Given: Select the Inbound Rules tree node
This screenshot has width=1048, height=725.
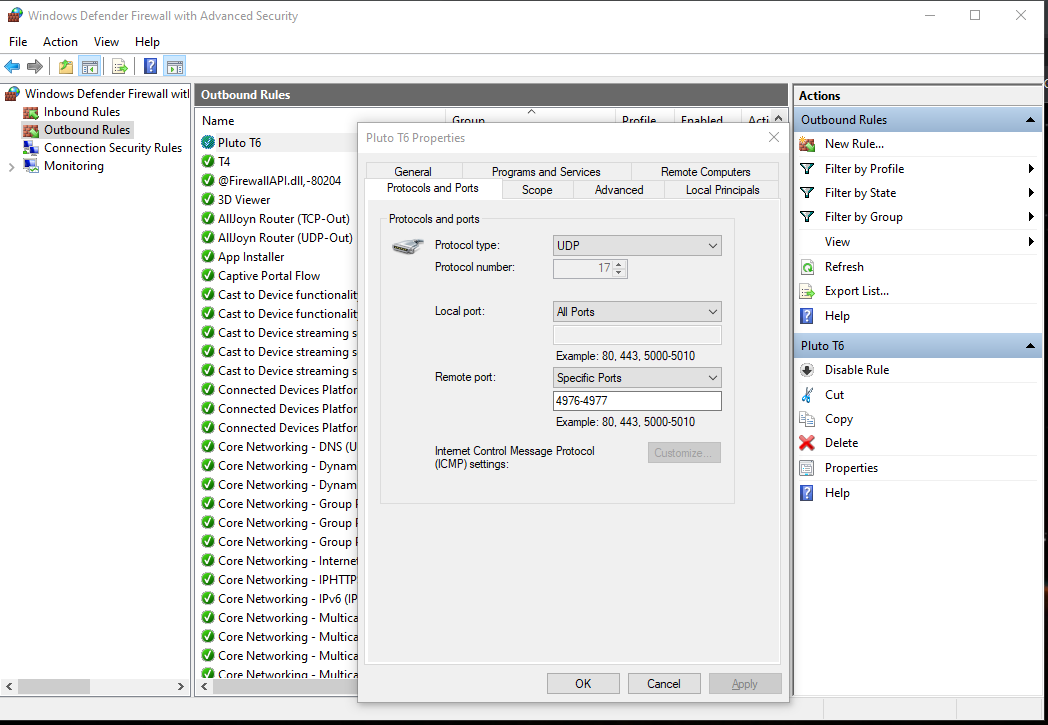Looking at the screenshot, I should click(x=82, y=112).
